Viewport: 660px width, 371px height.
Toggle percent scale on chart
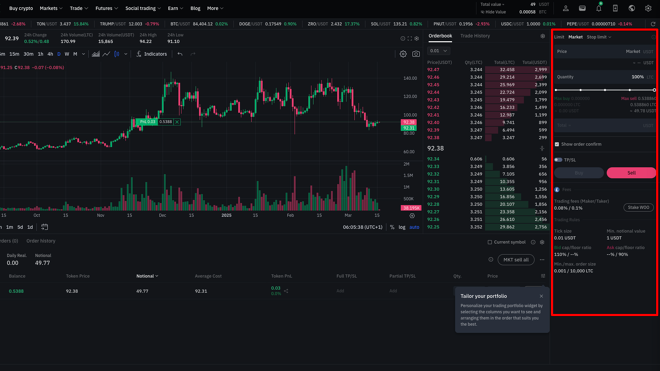tap(392, 227)
